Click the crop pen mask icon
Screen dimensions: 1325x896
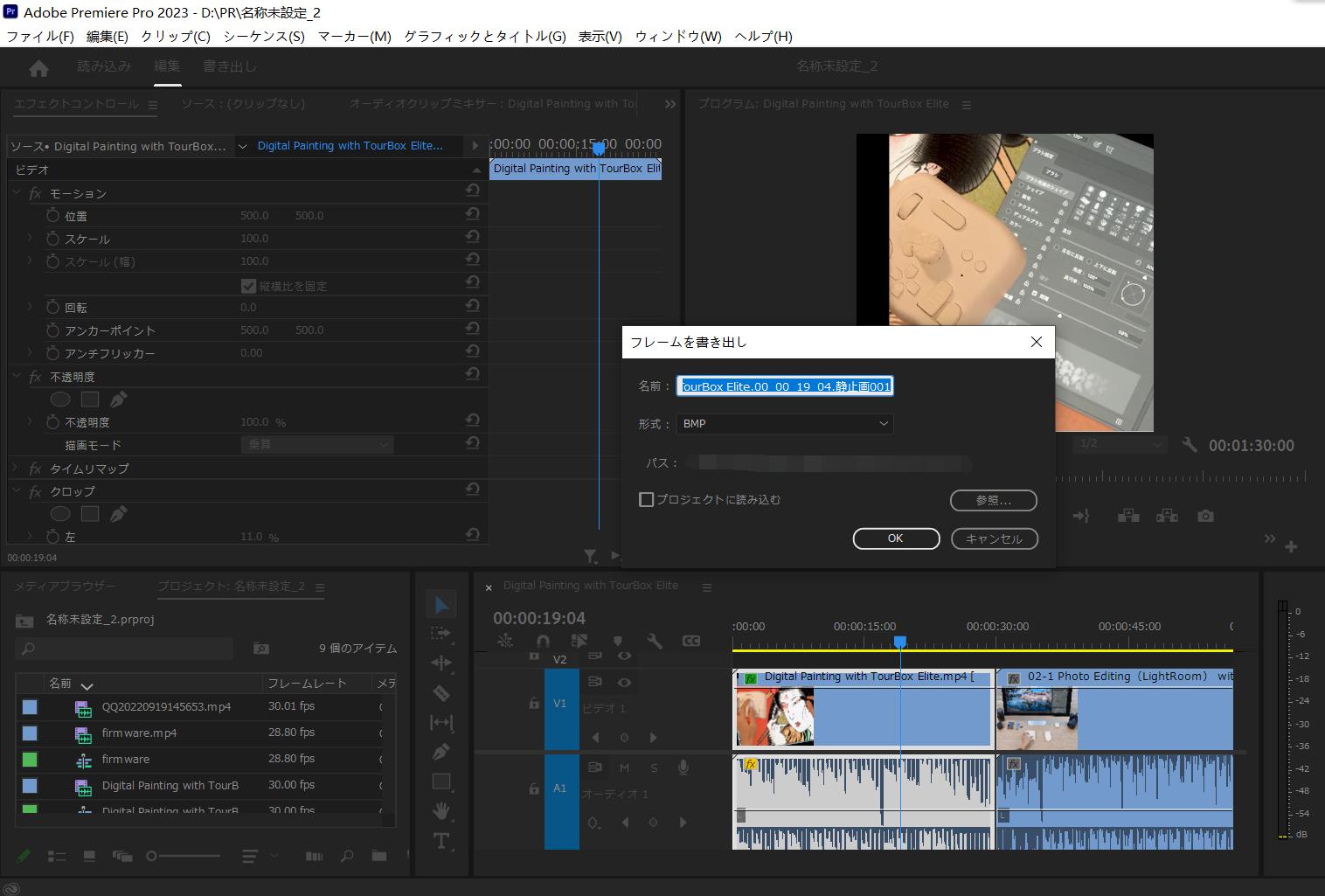[x=119, y=513]
